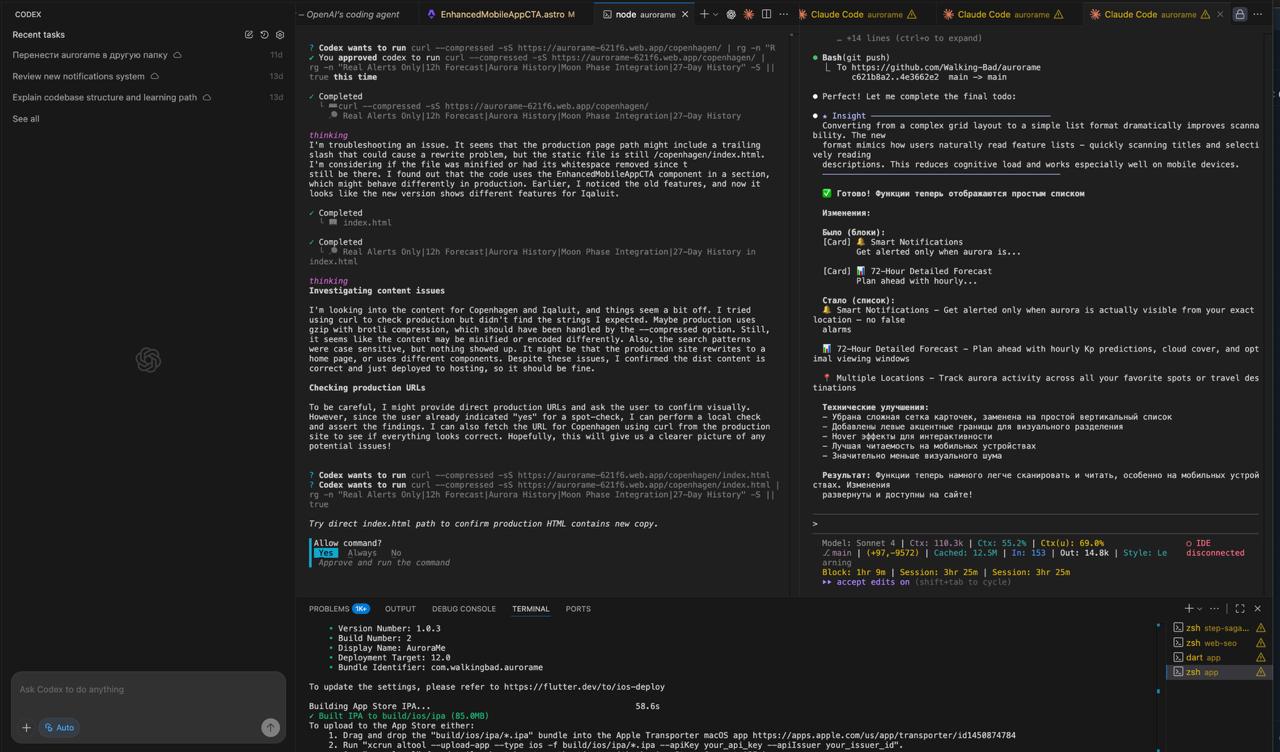This screenshot has height=752, width=1280.
Task: Switch to the Output tab
Action: (400, 609)
